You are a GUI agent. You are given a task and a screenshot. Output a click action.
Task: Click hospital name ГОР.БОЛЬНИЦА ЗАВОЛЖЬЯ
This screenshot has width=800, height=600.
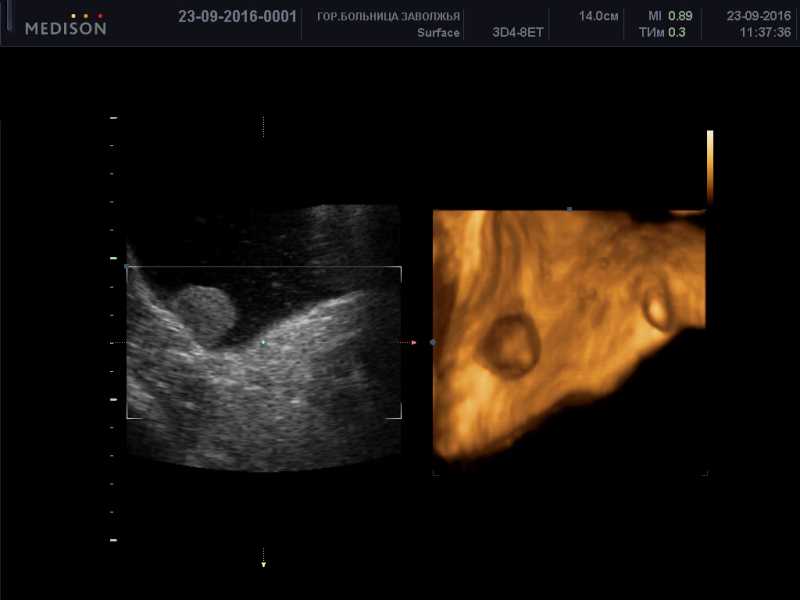388,16
